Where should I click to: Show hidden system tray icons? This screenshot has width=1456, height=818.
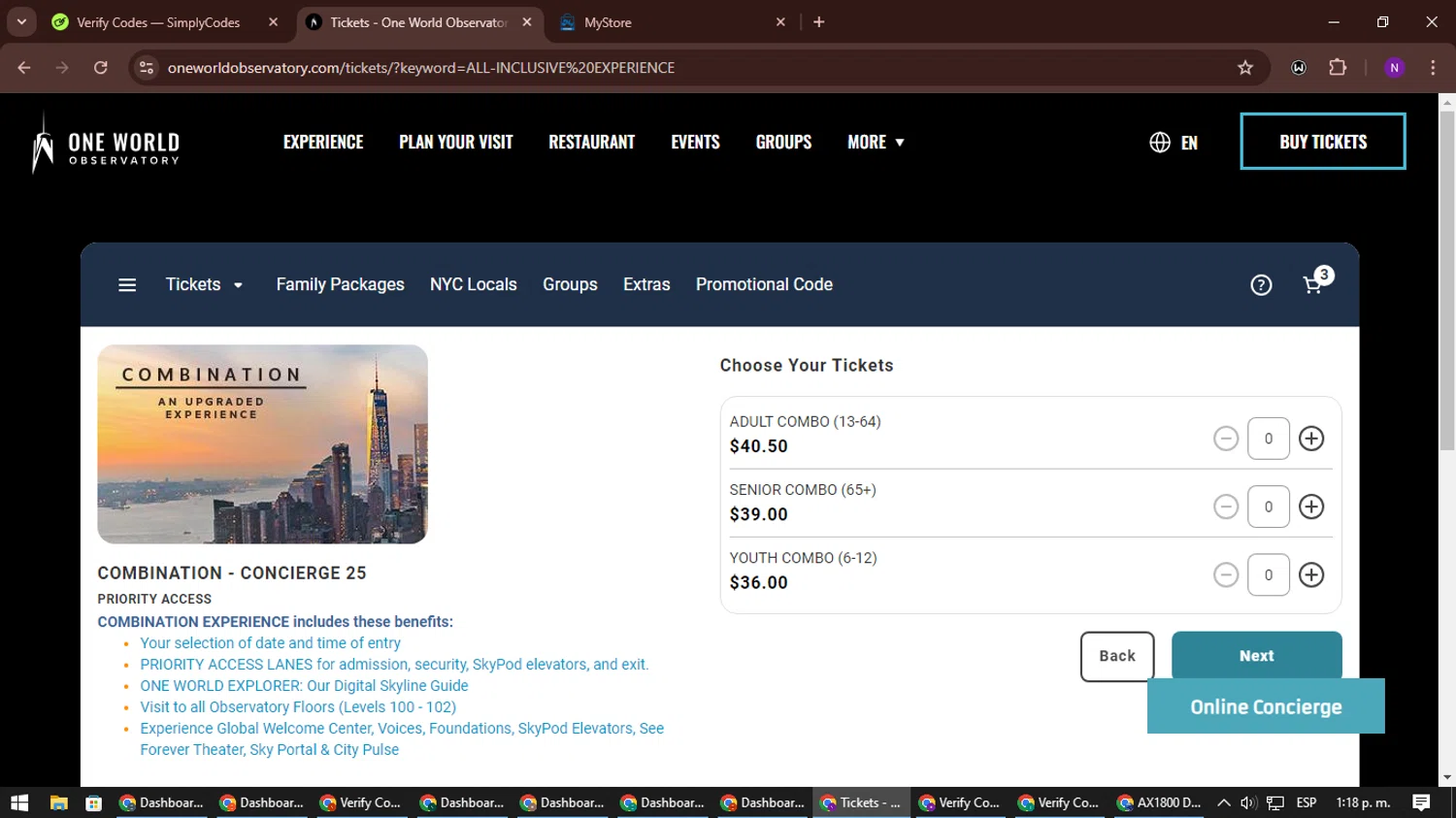pyautogui.click(x=1224, y=802)
